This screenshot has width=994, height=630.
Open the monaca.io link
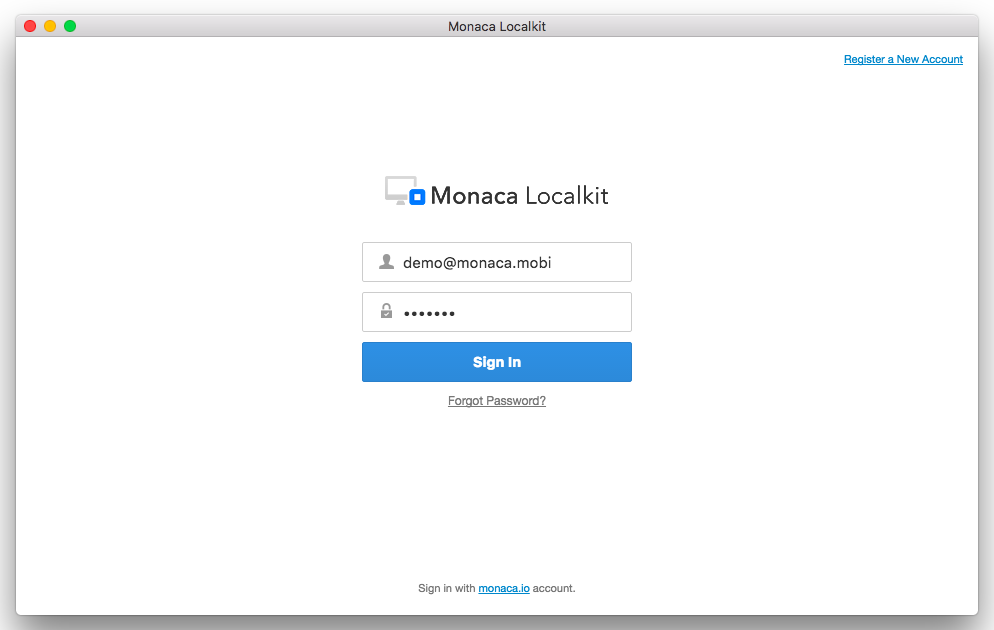[503, 588]
